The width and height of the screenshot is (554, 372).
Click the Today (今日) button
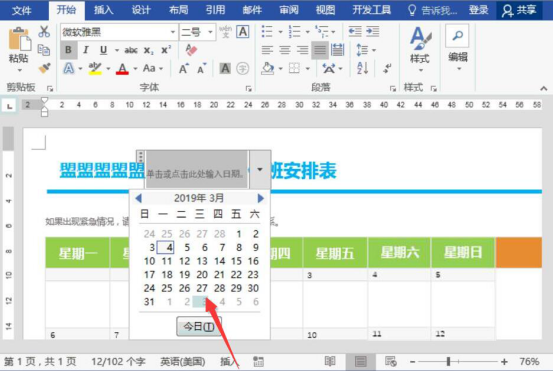199,326
